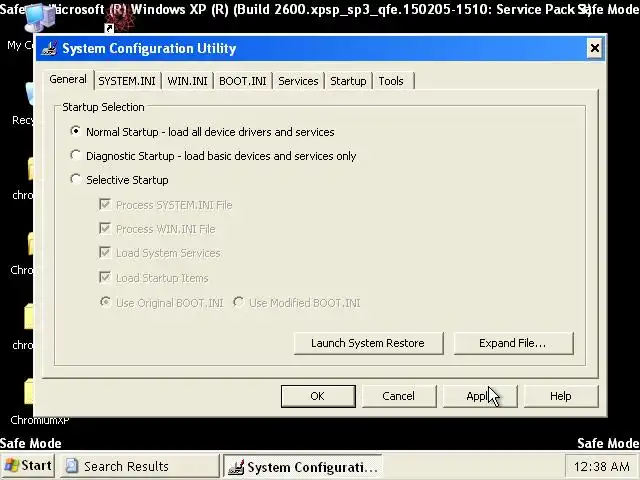Switch to the BOOT.INI tab
Image resolution: width=640 pixels, height=480 pixels.
click(x=242, y=81)
